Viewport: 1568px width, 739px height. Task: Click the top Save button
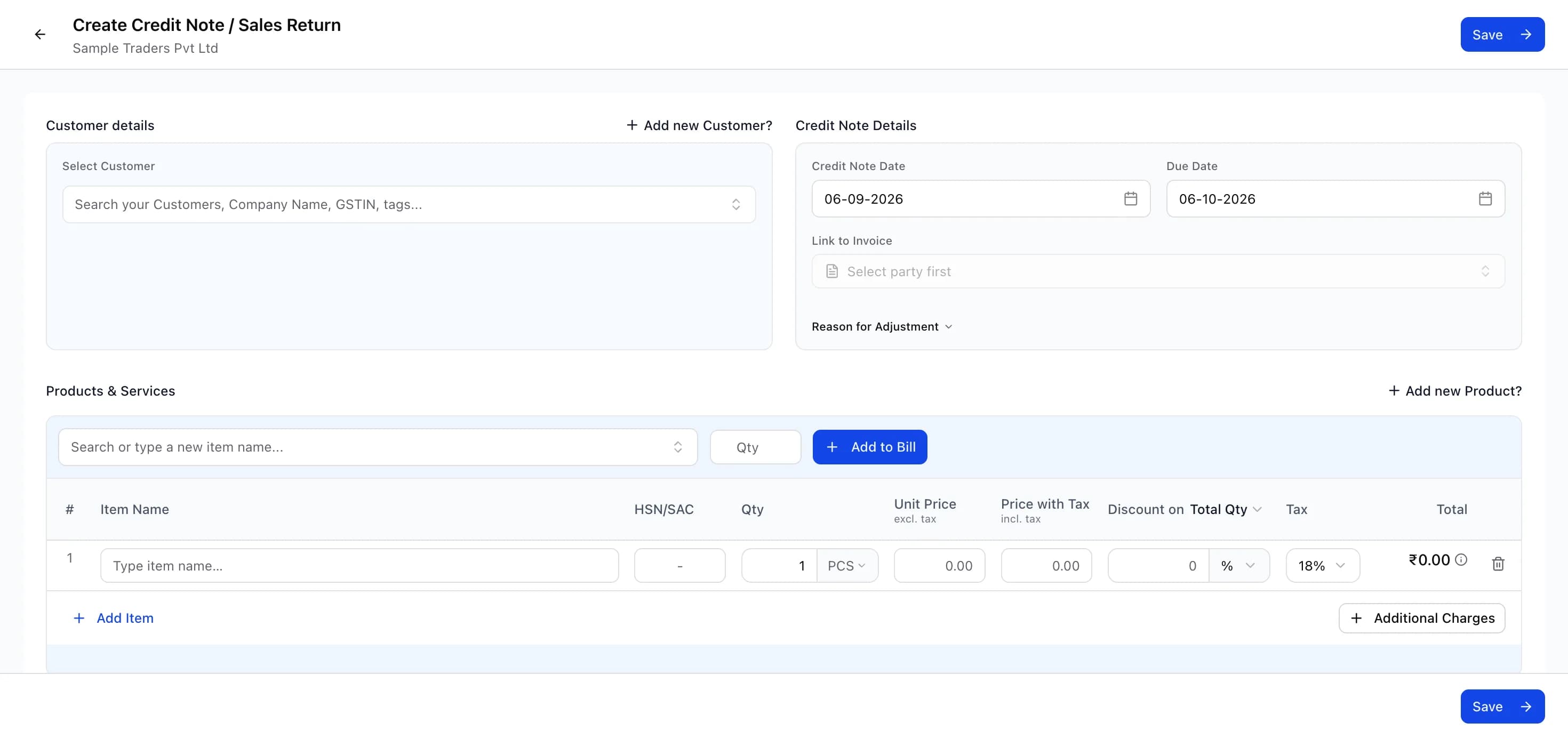click(1502, 35)
